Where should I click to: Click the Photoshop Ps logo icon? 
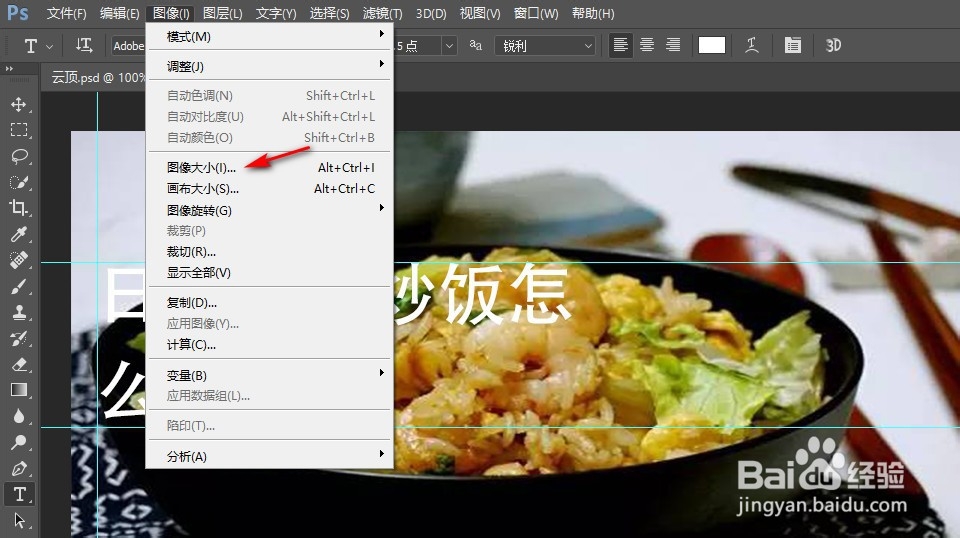point(17,13)
